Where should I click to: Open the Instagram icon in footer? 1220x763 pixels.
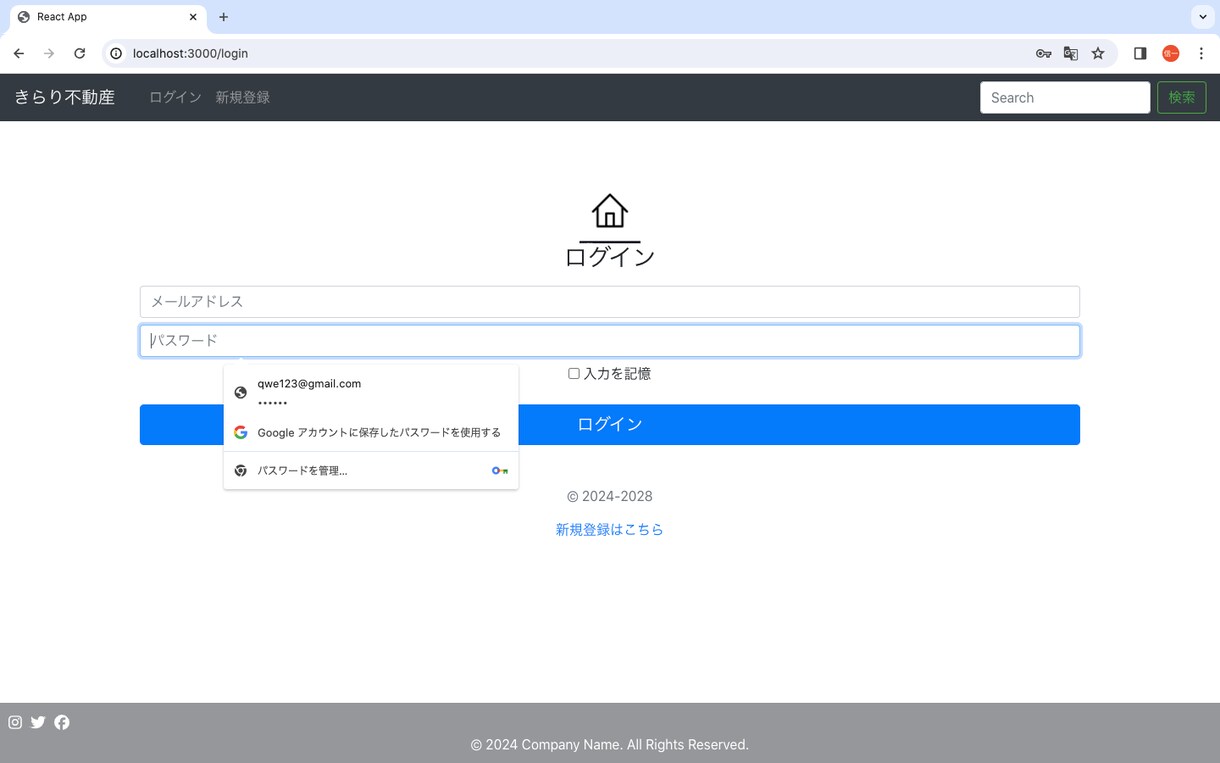15,722
